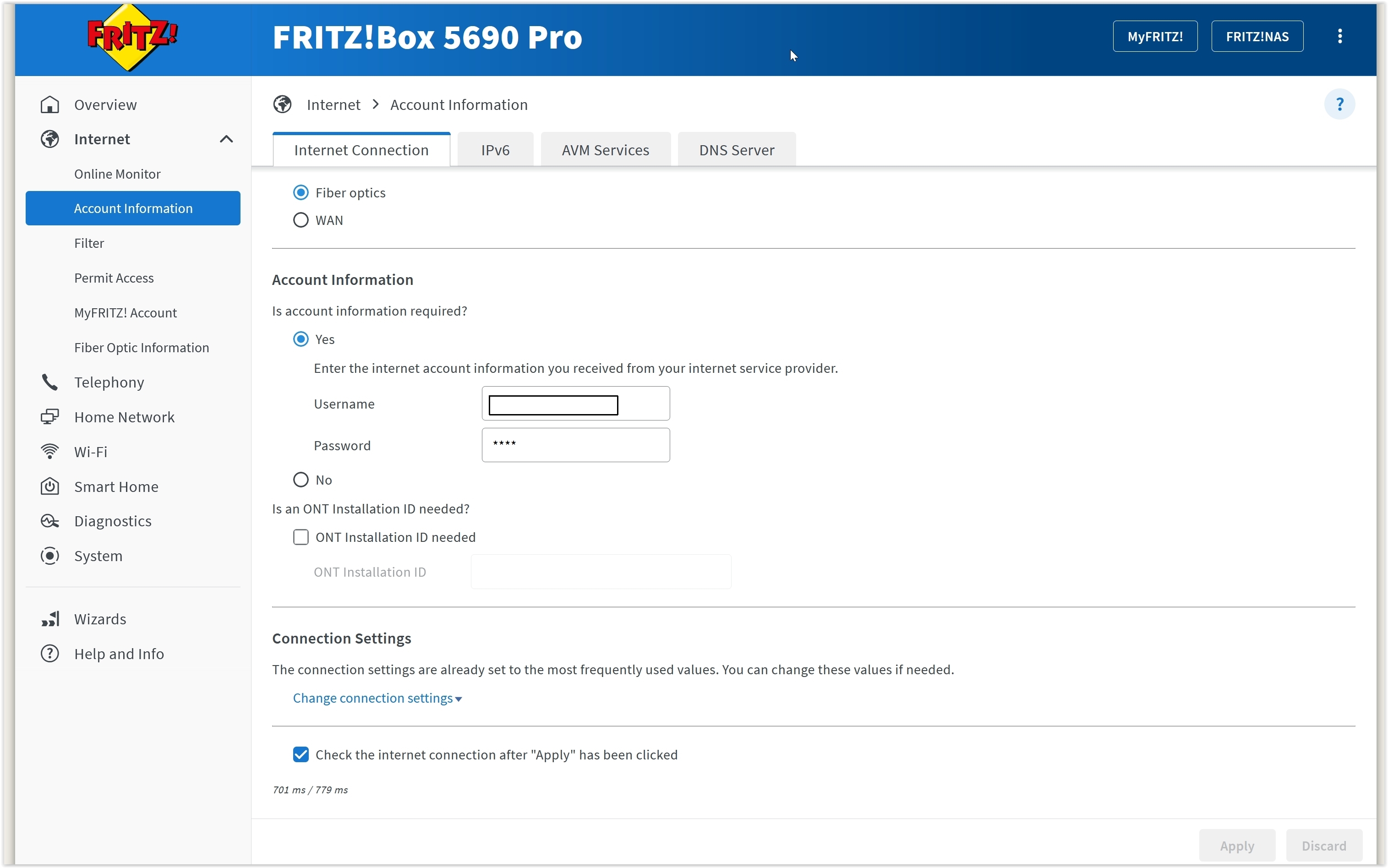This screenshot has width=1388, height=868.
Task: Switch to the DNS Server tab
Action: click(x=737, y=150)
